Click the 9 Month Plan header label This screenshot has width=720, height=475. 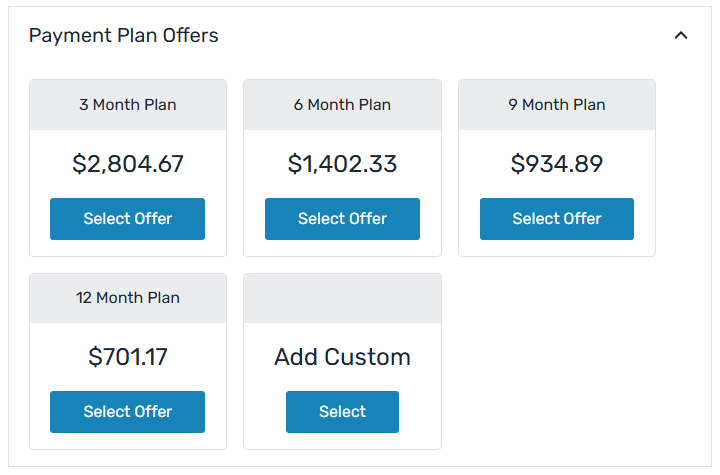click(557, 105)
